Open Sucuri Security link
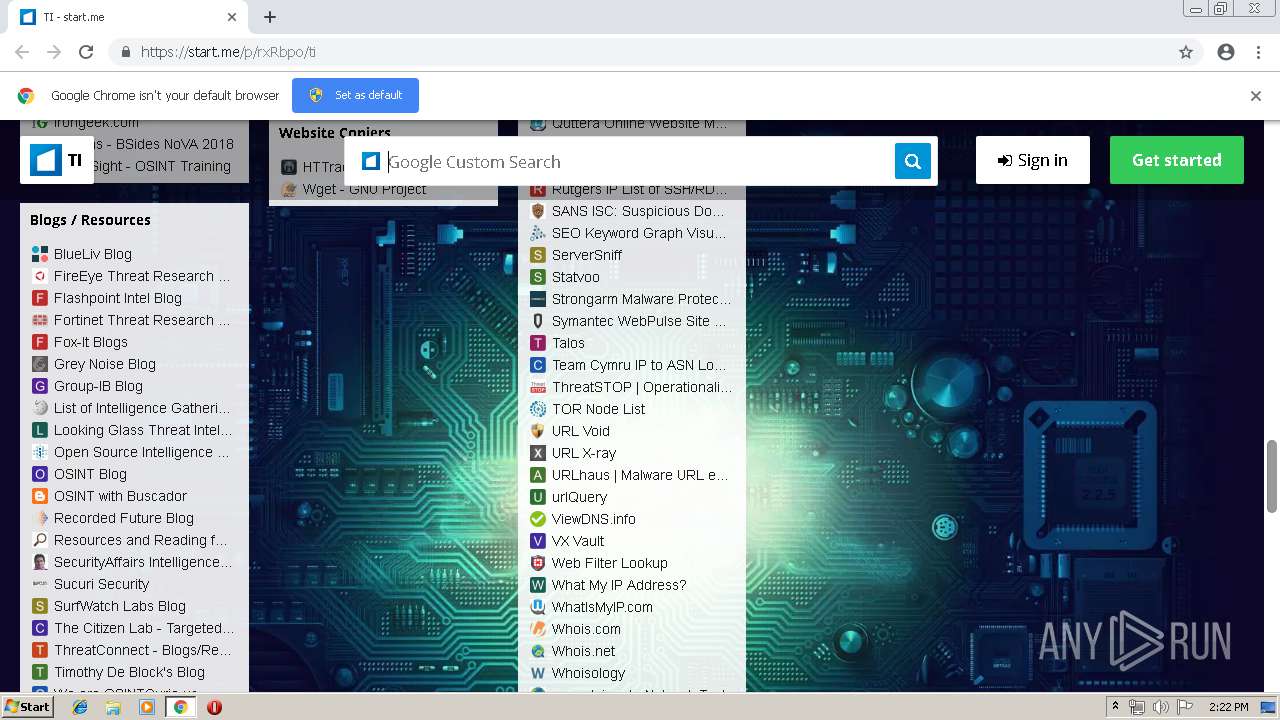The image size is (1280, 720). (101, 584)
